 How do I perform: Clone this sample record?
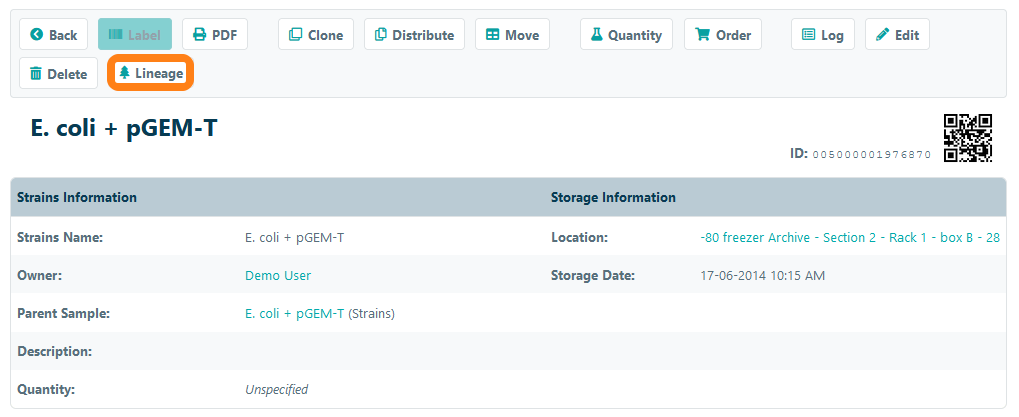[x=315, y=35]
